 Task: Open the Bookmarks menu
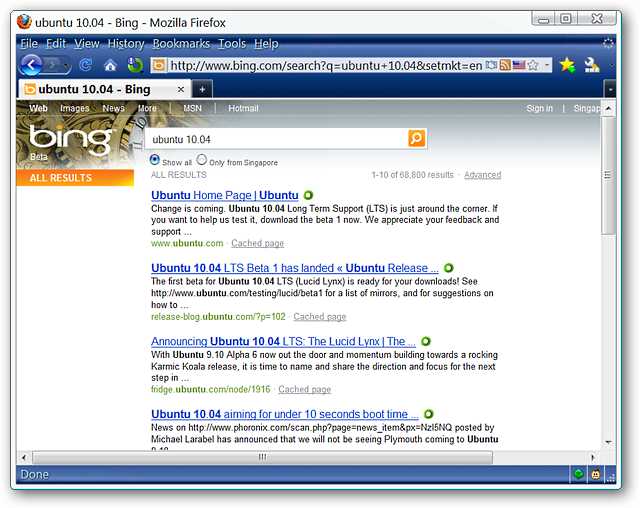tap(181, 44)
